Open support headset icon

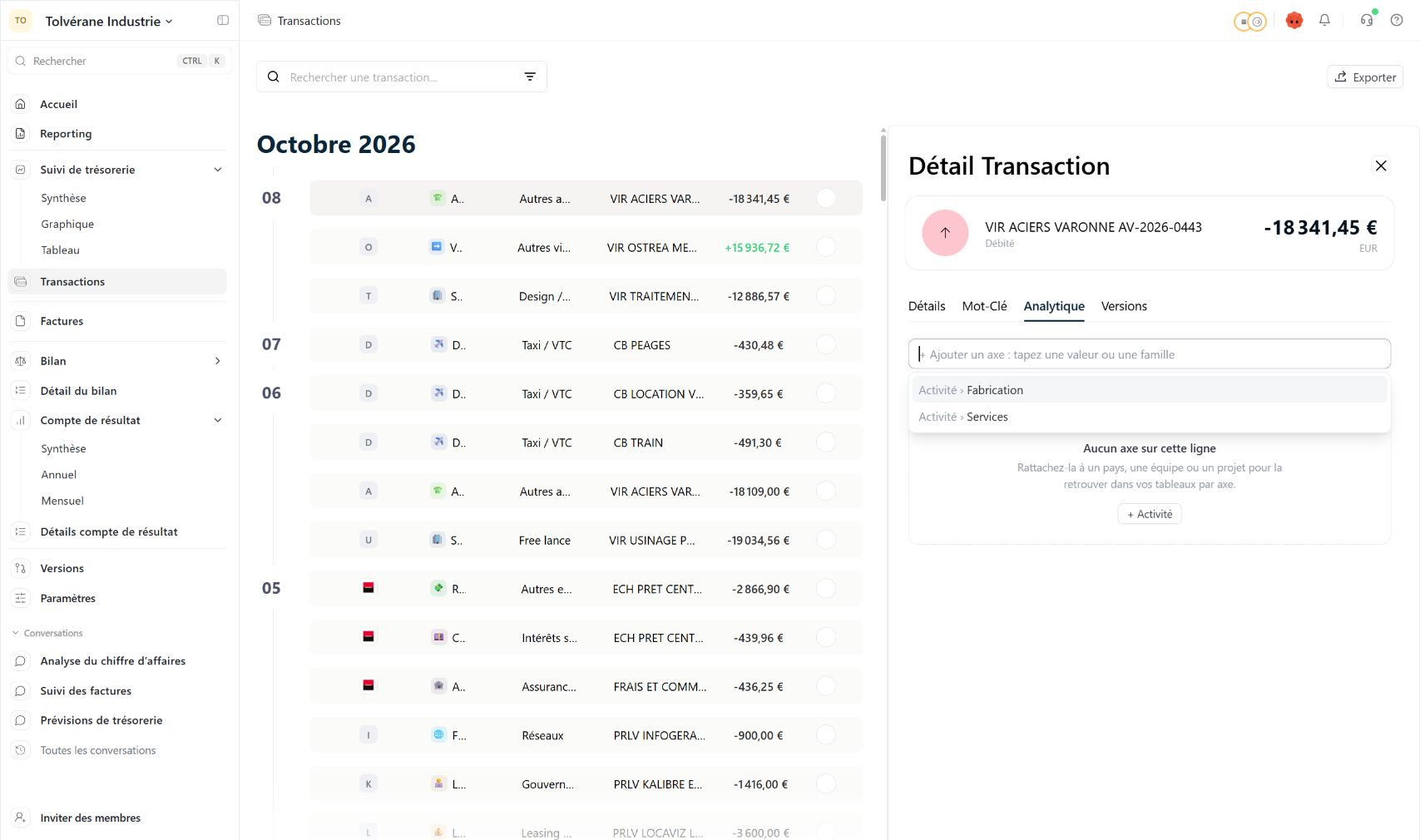(x=1367, y=21)
